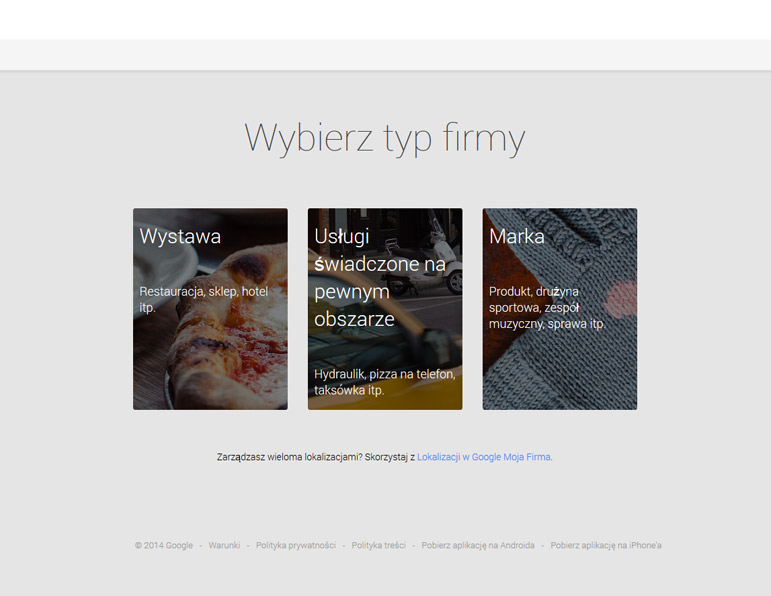This screenshot has width=771, height=596.
Task: Click the Wybierz typ firmy heading
Action: pyautogui.click(x=385, y=138)
